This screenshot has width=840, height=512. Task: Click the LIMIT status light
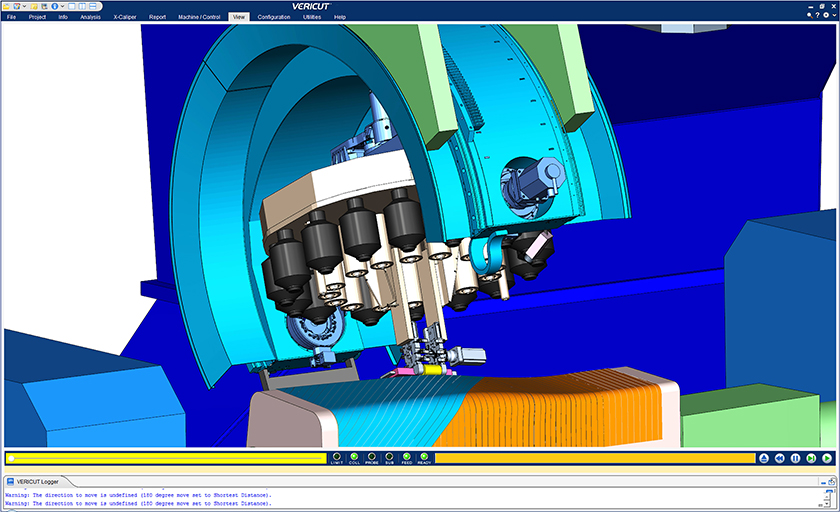(336, 457)
